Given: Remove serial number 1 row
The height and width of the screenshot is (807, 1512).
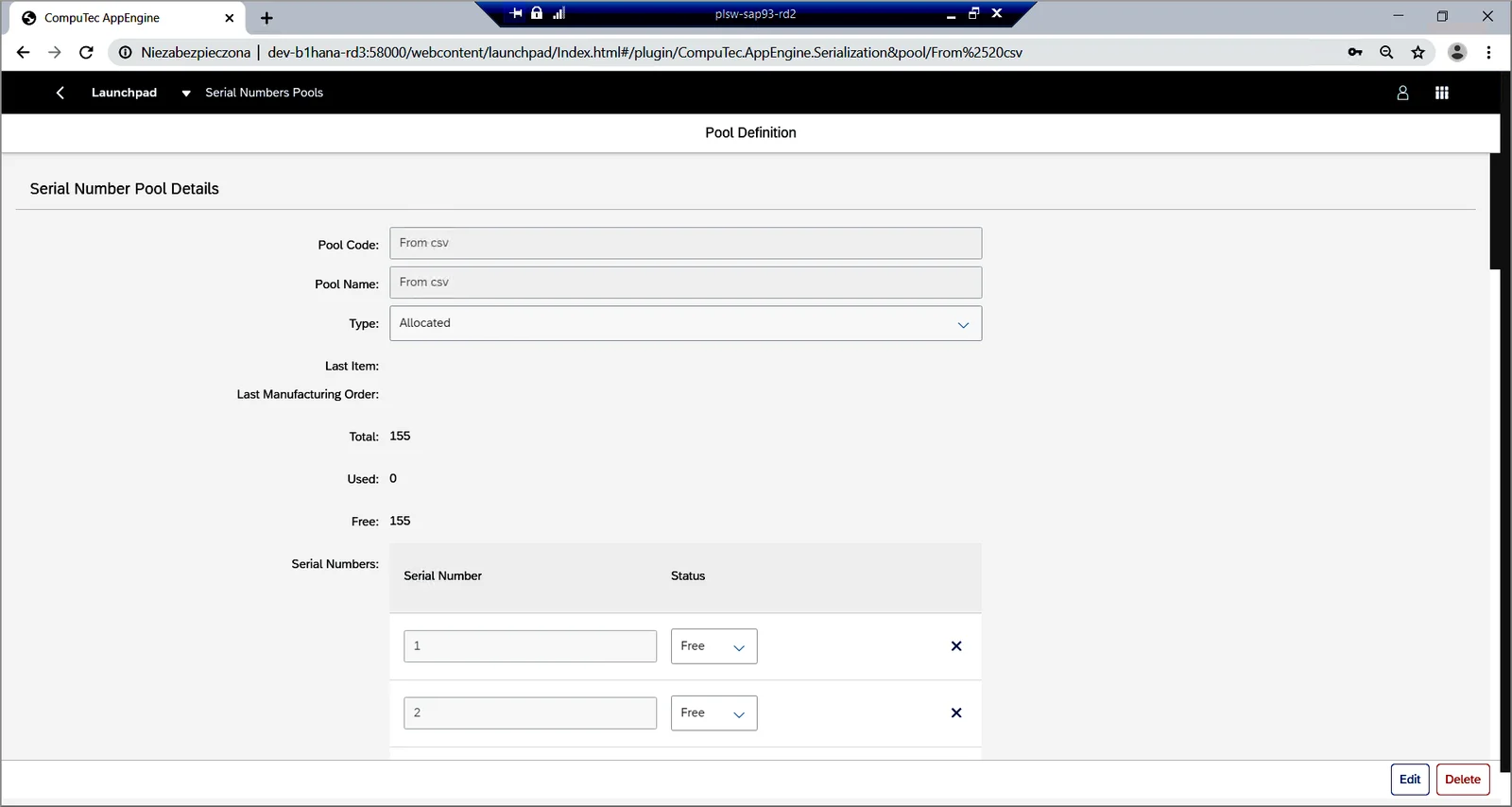Looking at the screenshot, I should click(x=956, y=646).
